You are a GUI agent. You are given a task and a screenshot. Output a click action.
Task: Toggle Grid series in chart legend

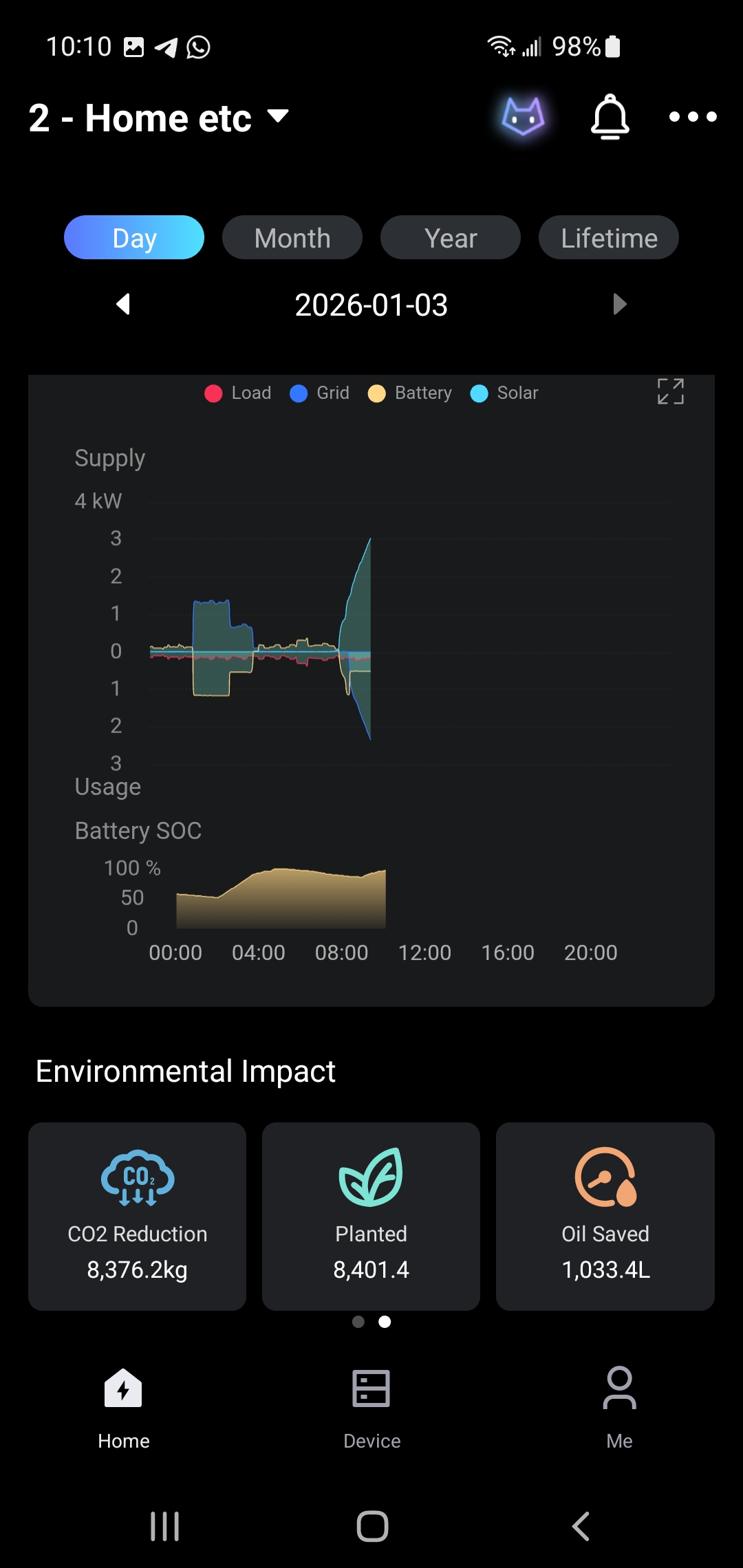pyautogui.click(x=320, y=393)
